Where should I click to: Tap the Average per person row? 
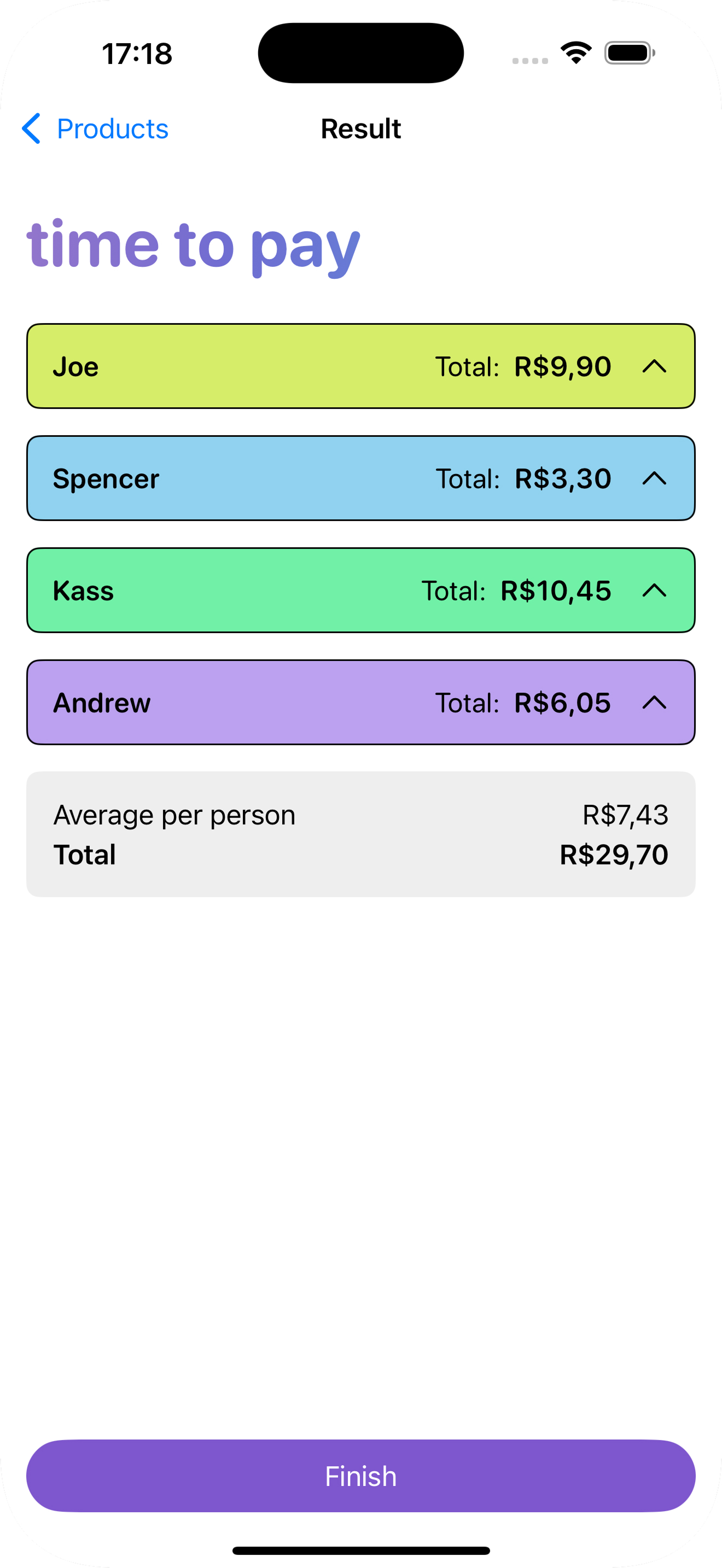click(360, 815)
